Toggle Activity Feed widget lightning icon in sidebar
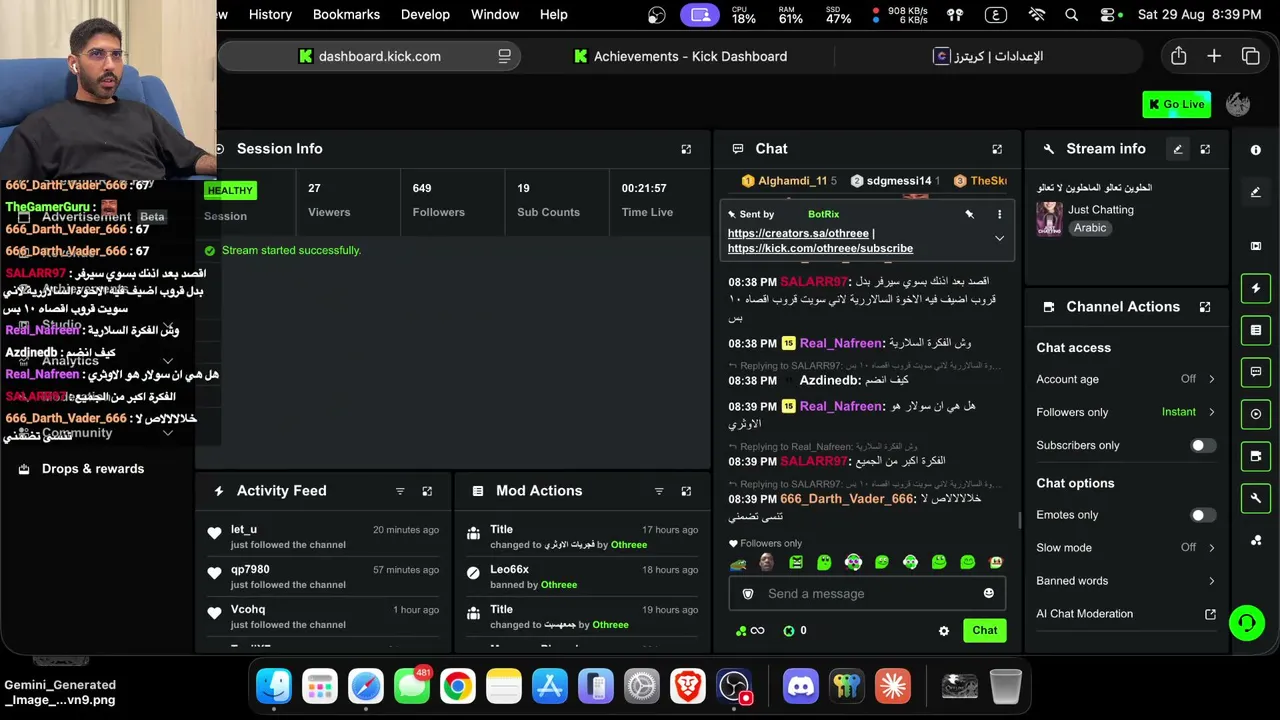 1256,288
